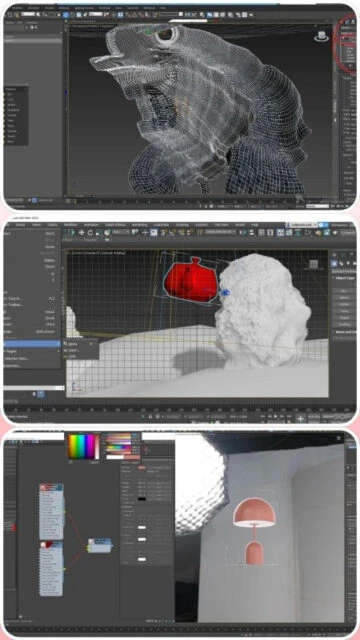Image resolution: width=360 pixels, height=640 pixels.
Task: Select the small output node in Slate editor
Action: tap(100, 545)
